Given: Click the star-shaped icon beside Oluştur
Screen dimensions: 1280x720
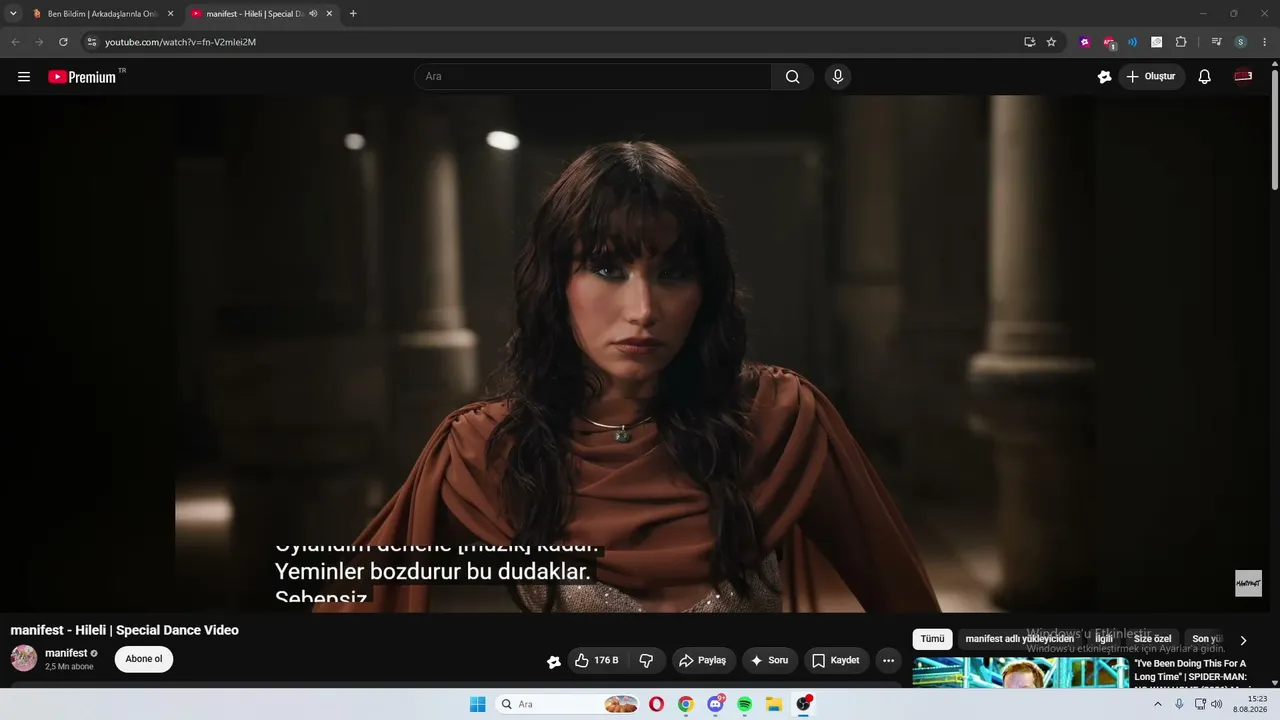Looking at the screenshot, I should (x=1105, y=77).
